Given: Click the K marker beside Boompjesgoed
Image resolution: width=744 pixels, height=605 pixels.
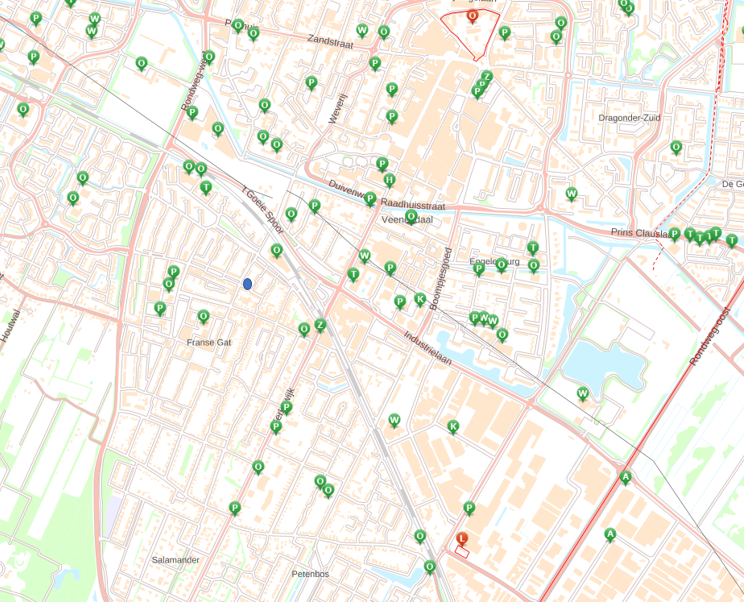Looking at the screenshot, I should 420,299.
